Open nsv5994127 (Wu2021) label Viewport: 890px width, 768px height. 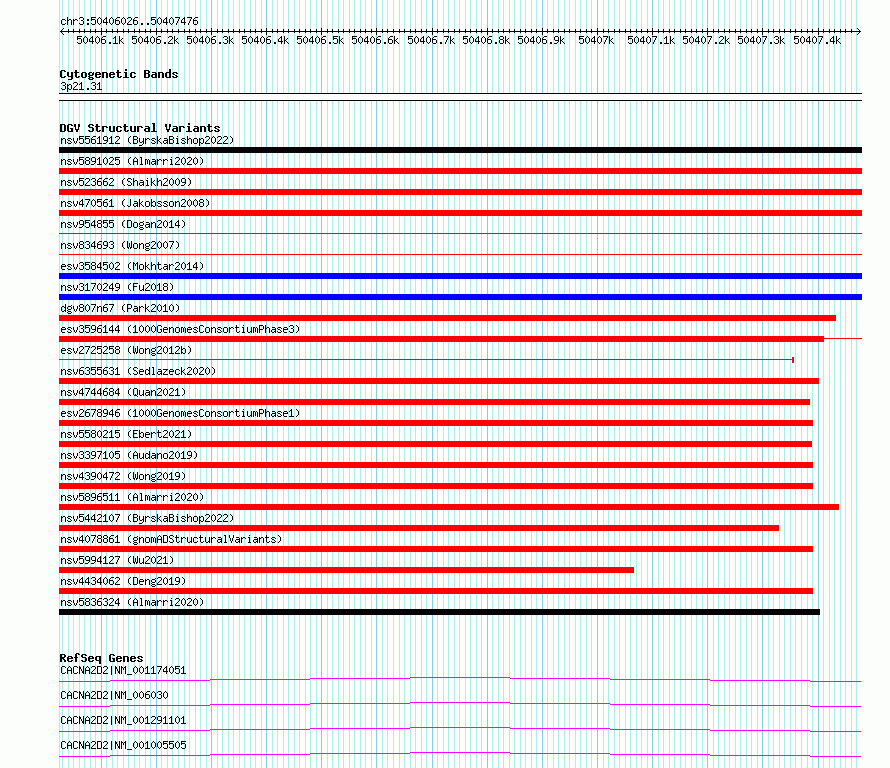117,560
